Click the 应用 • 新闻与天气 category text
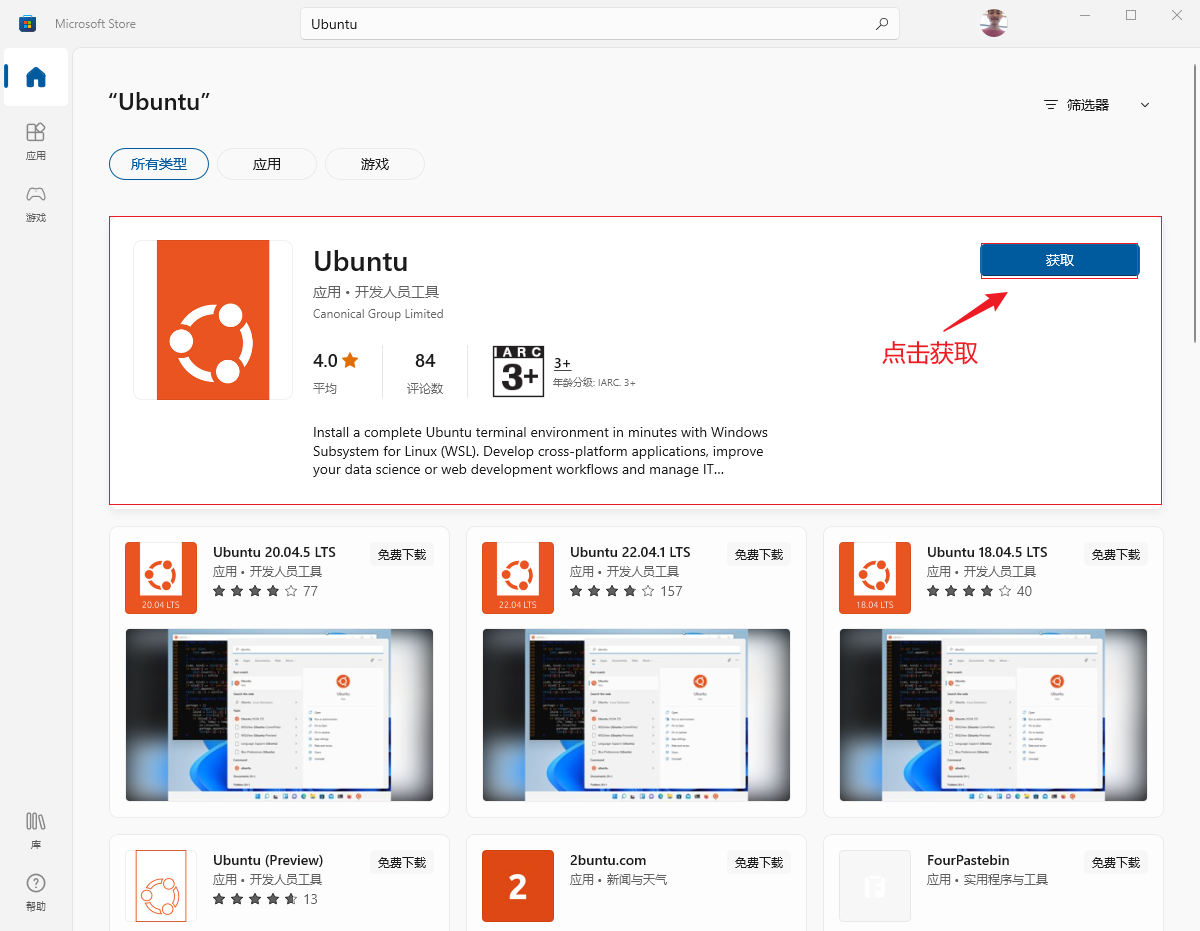Viewport: 1200px width, 931px height. click(x=618, y=880)
